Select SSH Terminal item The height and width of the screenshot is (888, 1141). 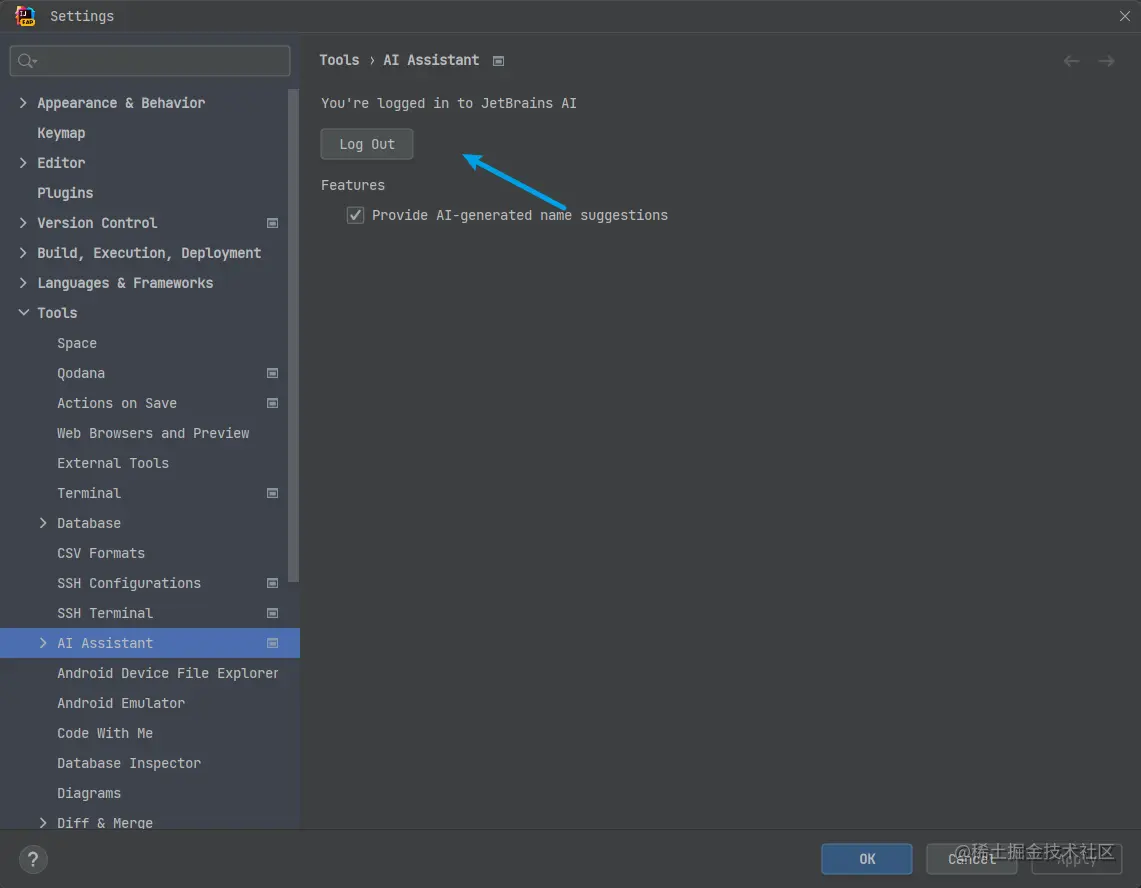(x=105, y=613)
